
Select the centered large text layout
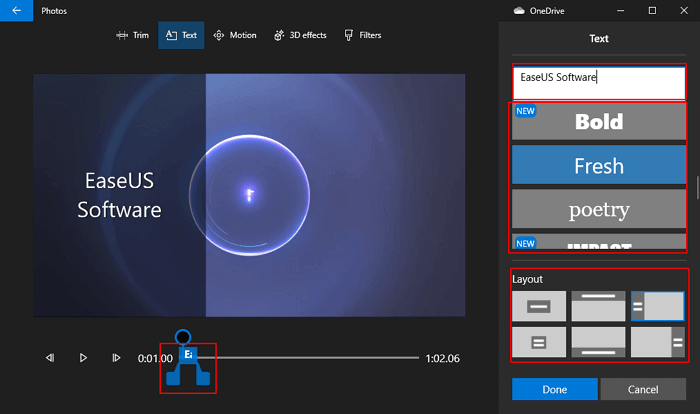point(539,306)
